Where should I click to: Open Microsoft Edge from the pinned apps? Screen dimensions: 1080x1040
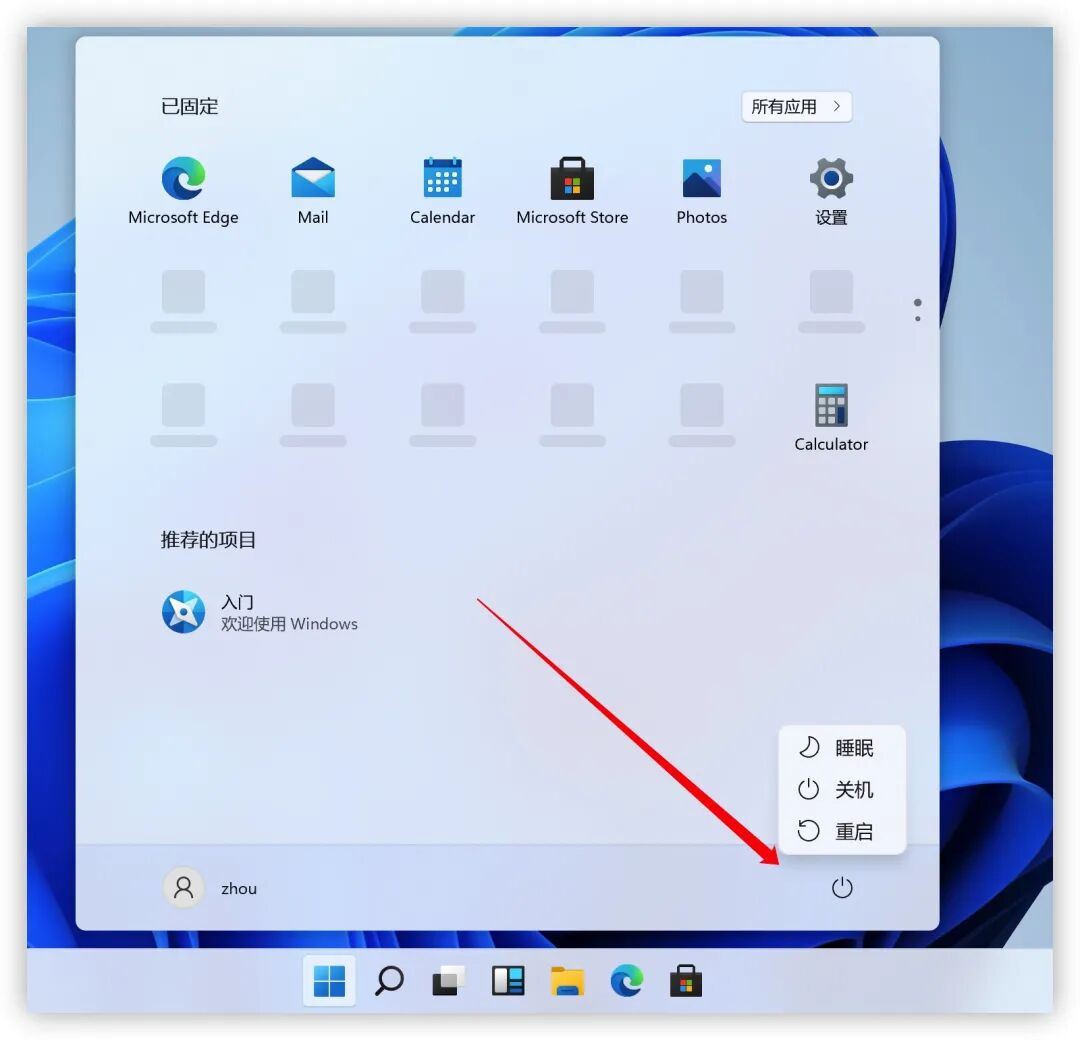click(x=184, y=180)
